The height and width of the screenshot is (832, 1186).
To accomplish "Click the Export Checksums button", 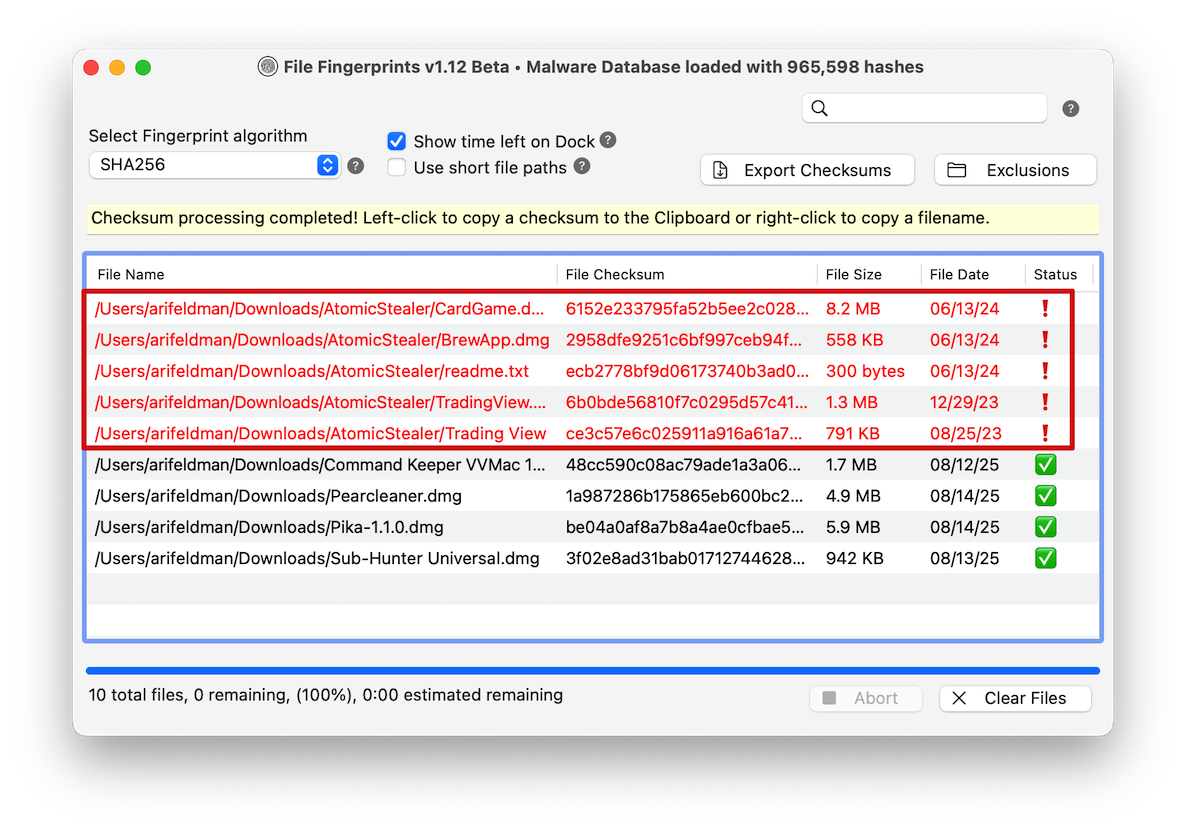I will [807, 170].
